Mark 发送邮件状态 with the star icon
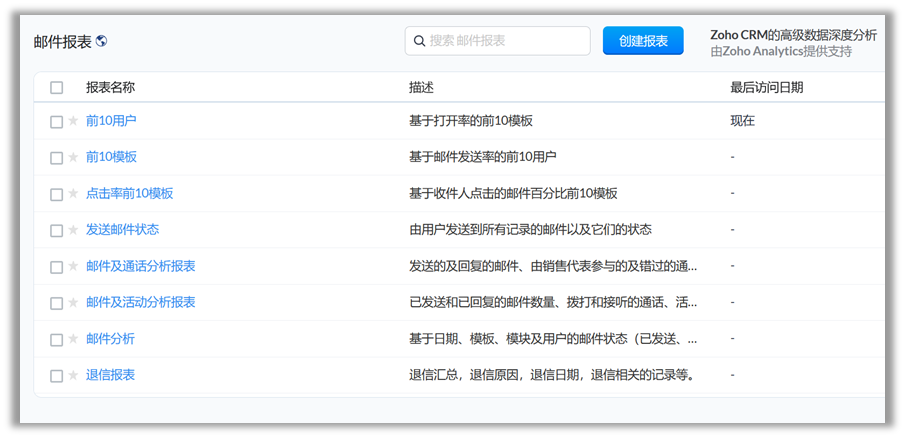Screen dimensions: 905x438 [x=73, y=230]
